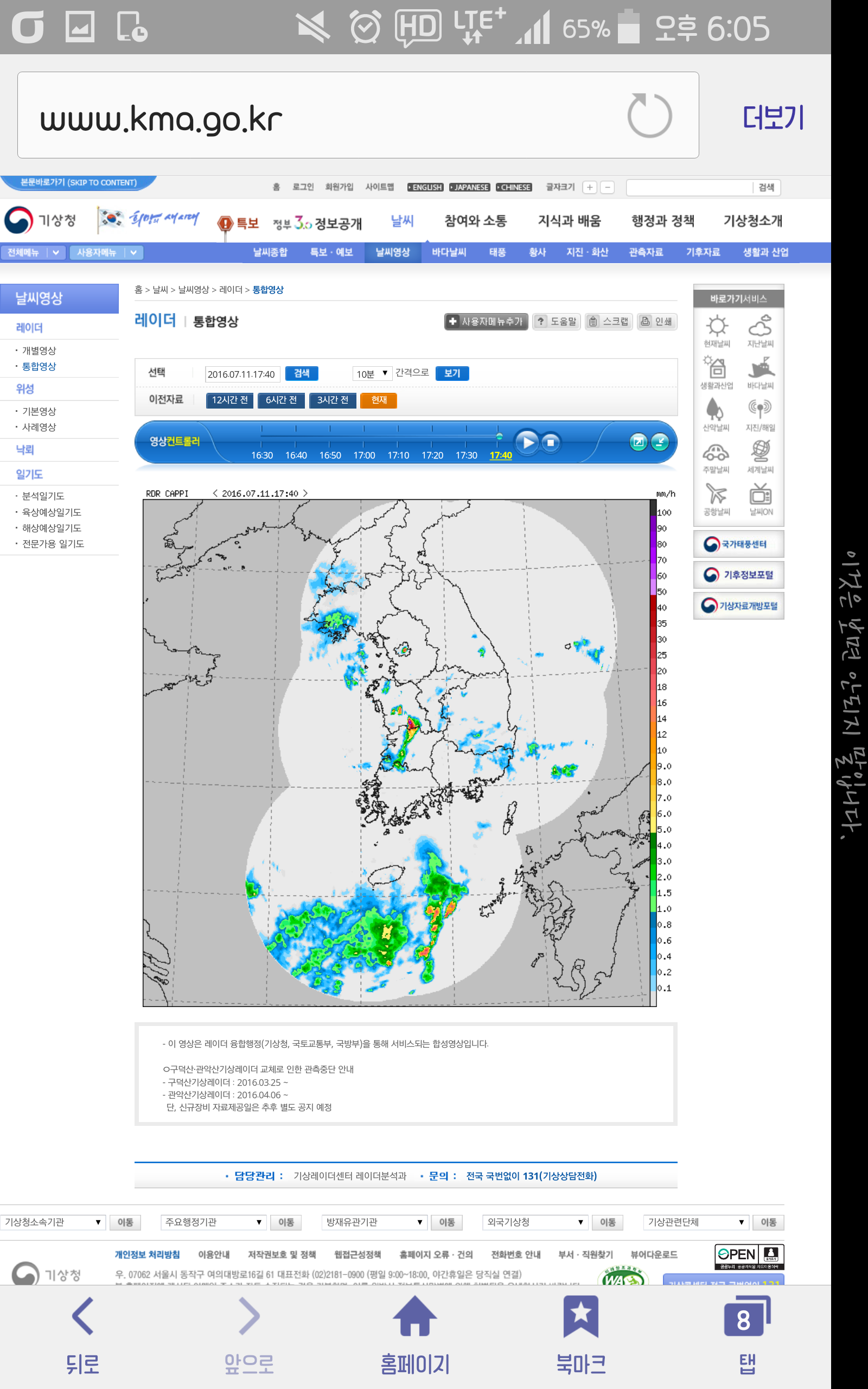Open the 참여와 소통 main menu

point(475,221)
